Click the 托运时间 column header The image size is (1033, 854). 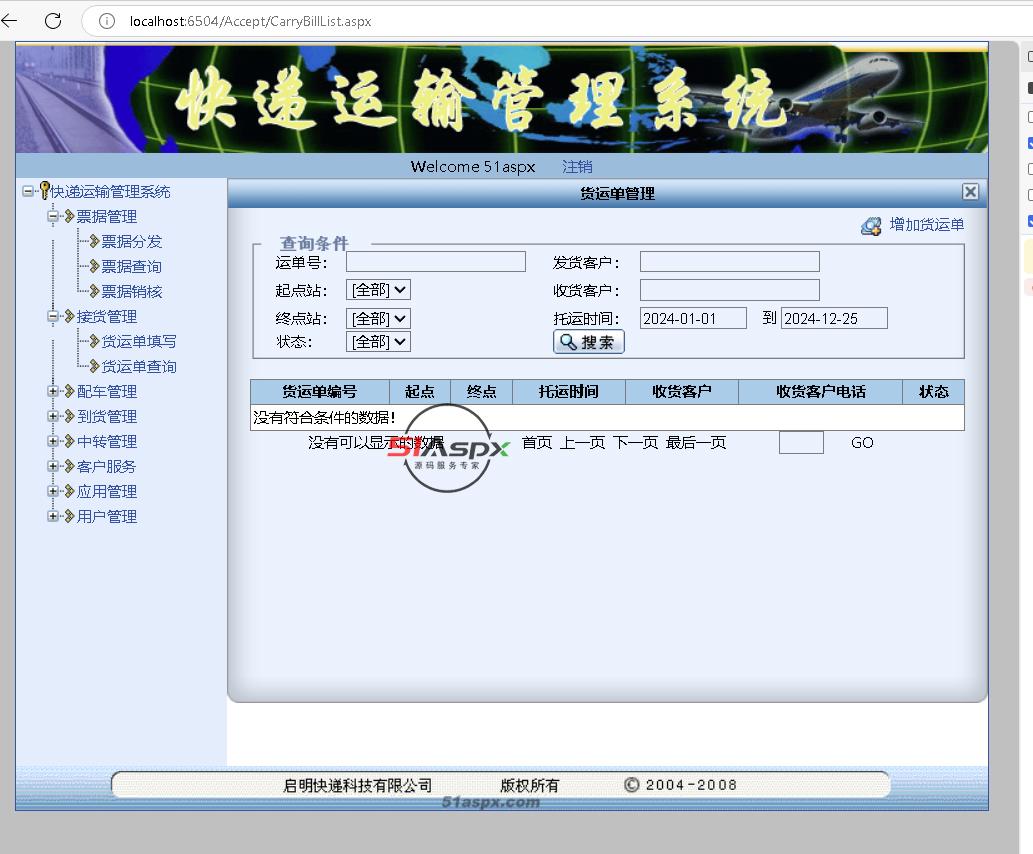(x=569, y=391)
